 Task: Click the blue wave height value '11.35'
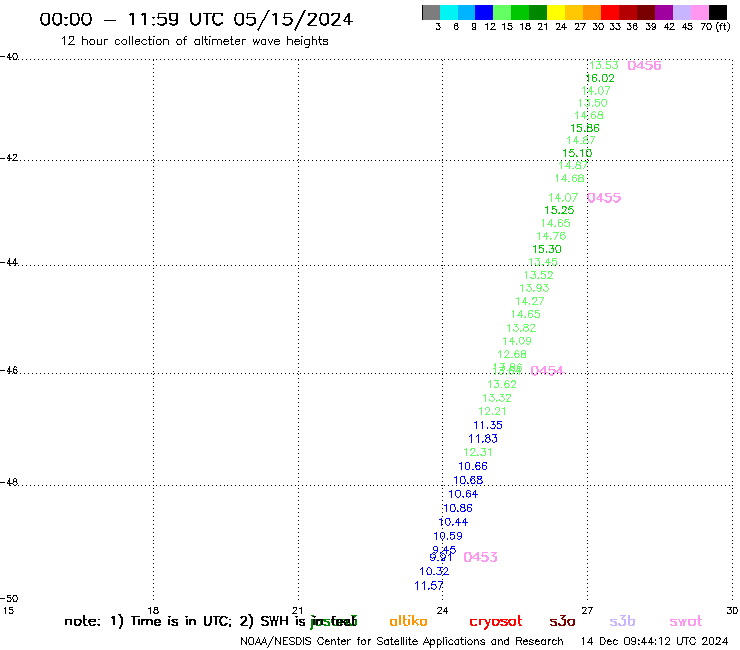coord(488,425)
